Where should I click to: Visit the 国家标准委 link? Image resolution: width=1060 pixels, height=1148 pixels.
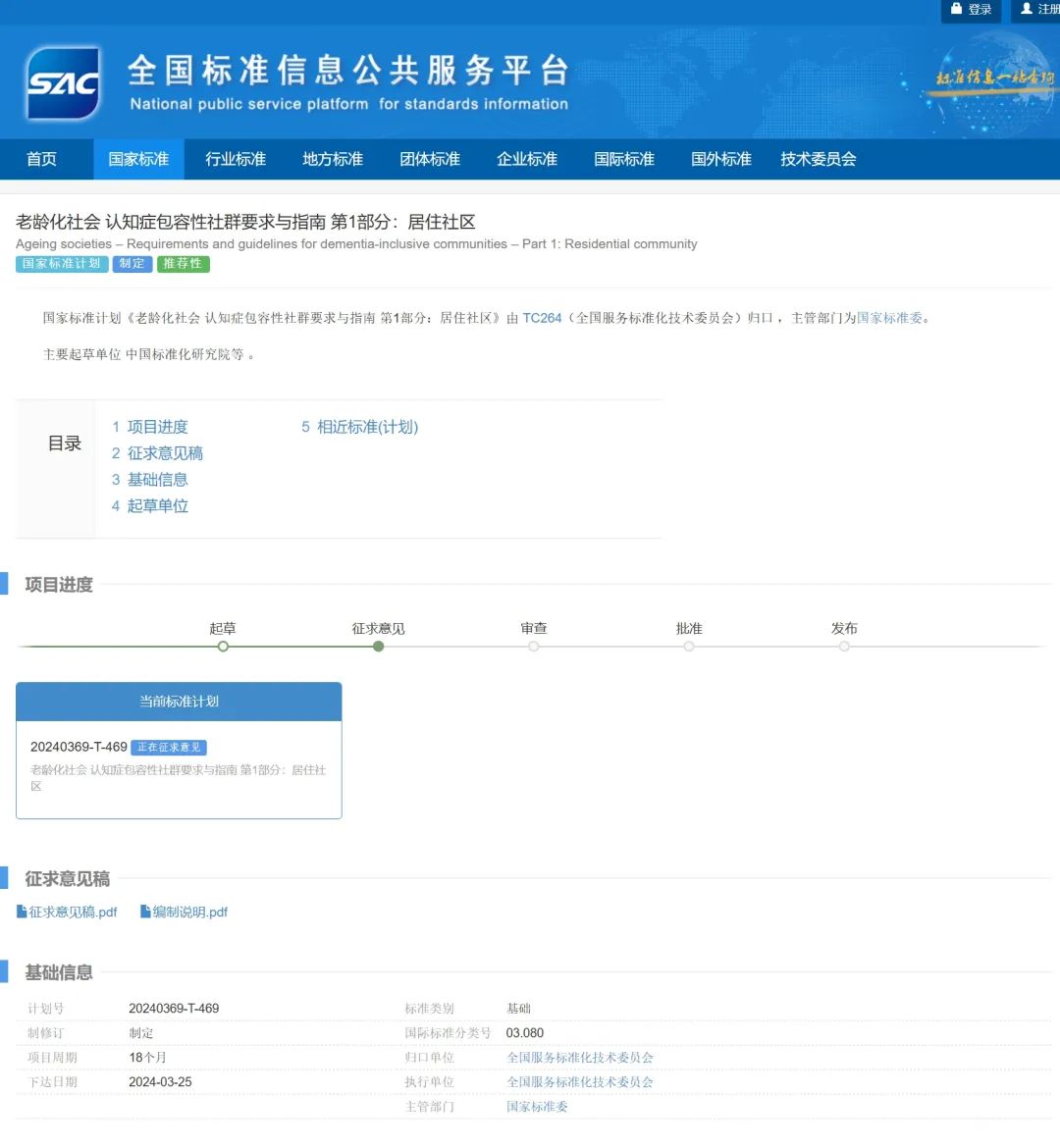(888, 318)
